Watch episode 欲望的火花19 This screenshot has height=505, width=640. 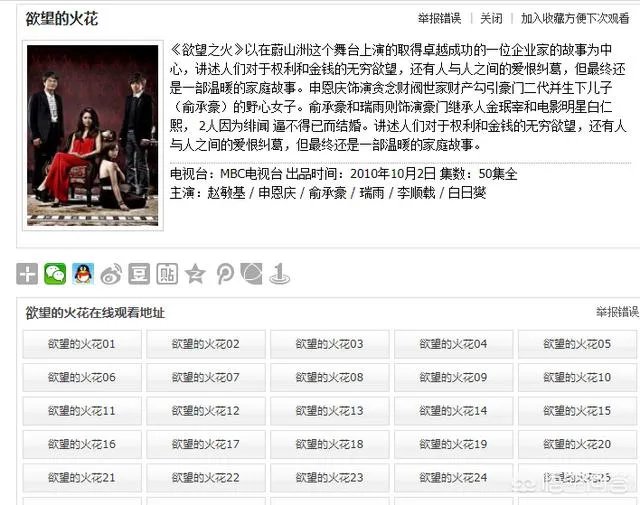tap(453, 444)
